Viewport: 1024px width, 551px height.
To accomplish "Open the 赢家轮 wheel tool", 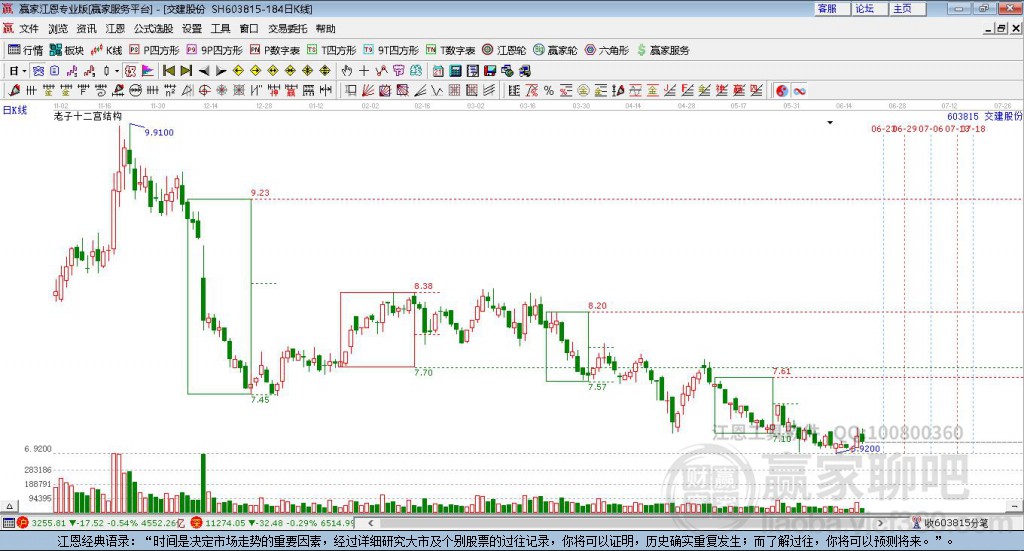I will click(x=555, y=50).
